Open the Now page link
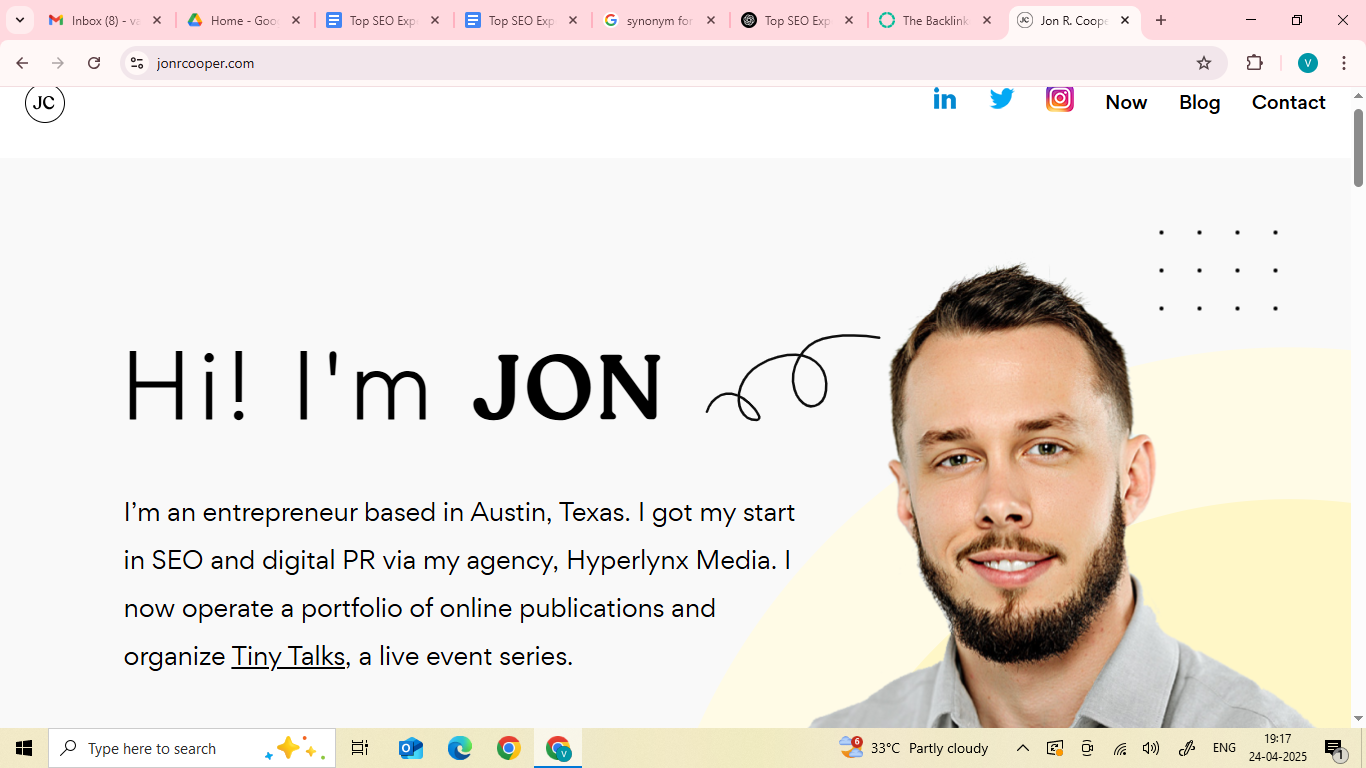This screenshot has height=768, width=1366. pos(1126,102)
